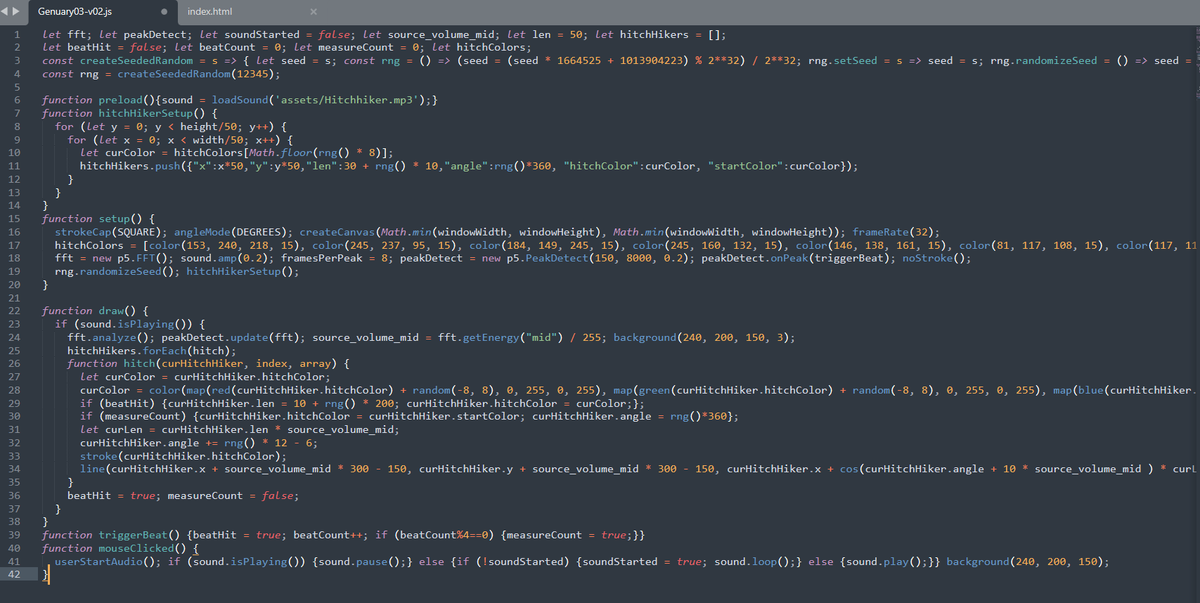Click the unsaved dot on the Genuary03-v02.js tab

point(163,12)
